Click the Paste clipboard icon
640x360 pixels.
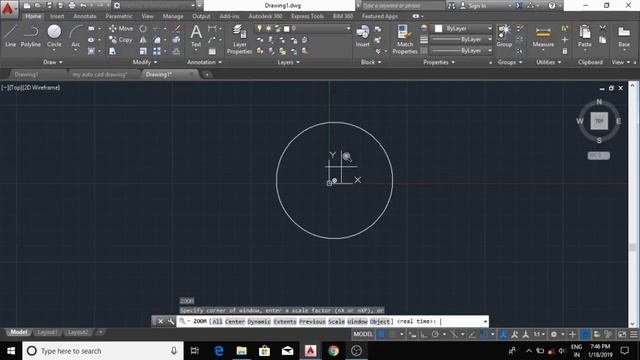pos(584,37)
